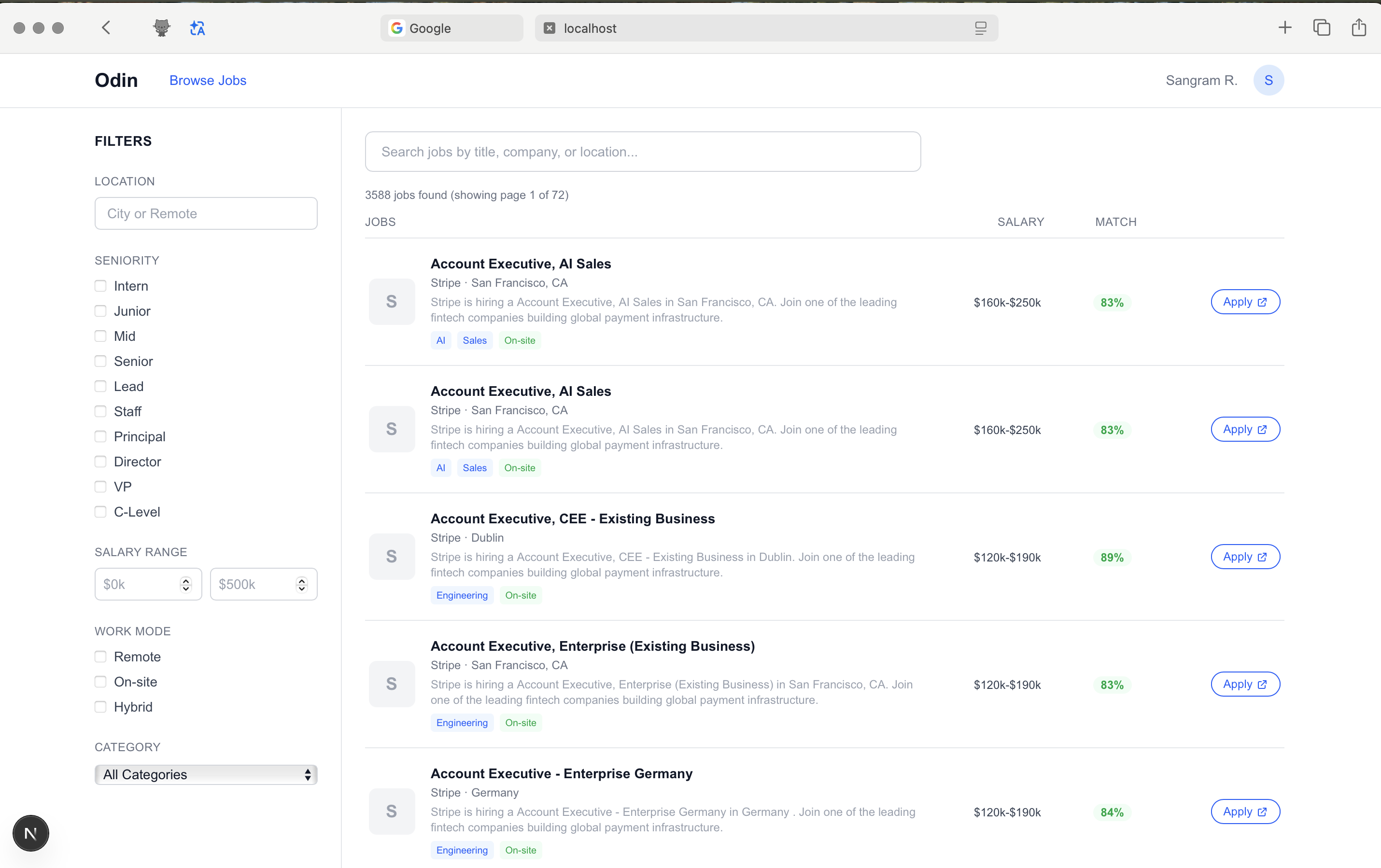Click the 89% match badge
Viewport: 1381px width, 868px height.
[1112, 557]
